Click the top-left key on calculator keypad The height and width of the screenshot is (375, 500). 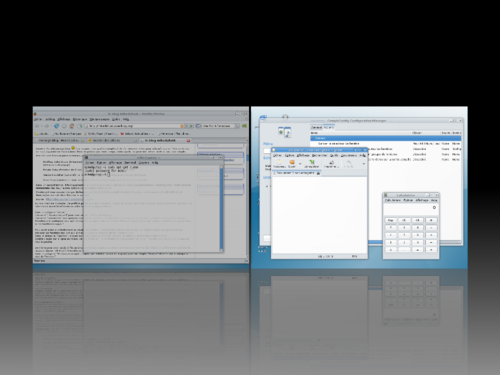pyautogui.click(x=391, y=220)
